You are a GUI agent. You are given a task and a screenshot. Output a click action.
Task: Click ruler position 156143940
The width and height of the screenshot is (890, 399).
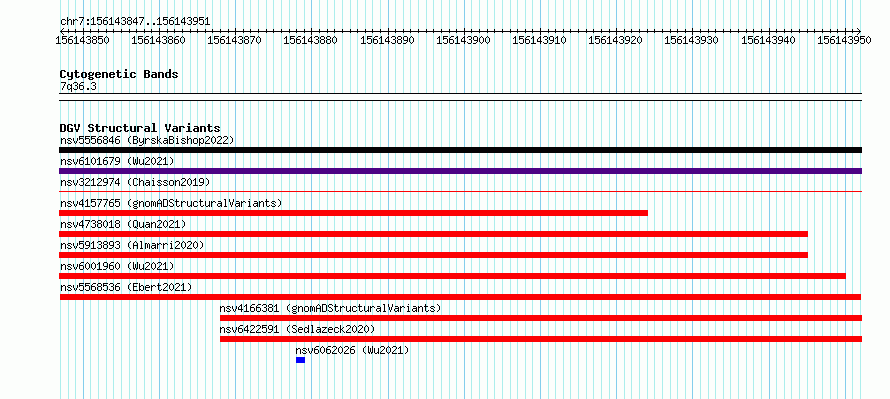click(769, 40)
